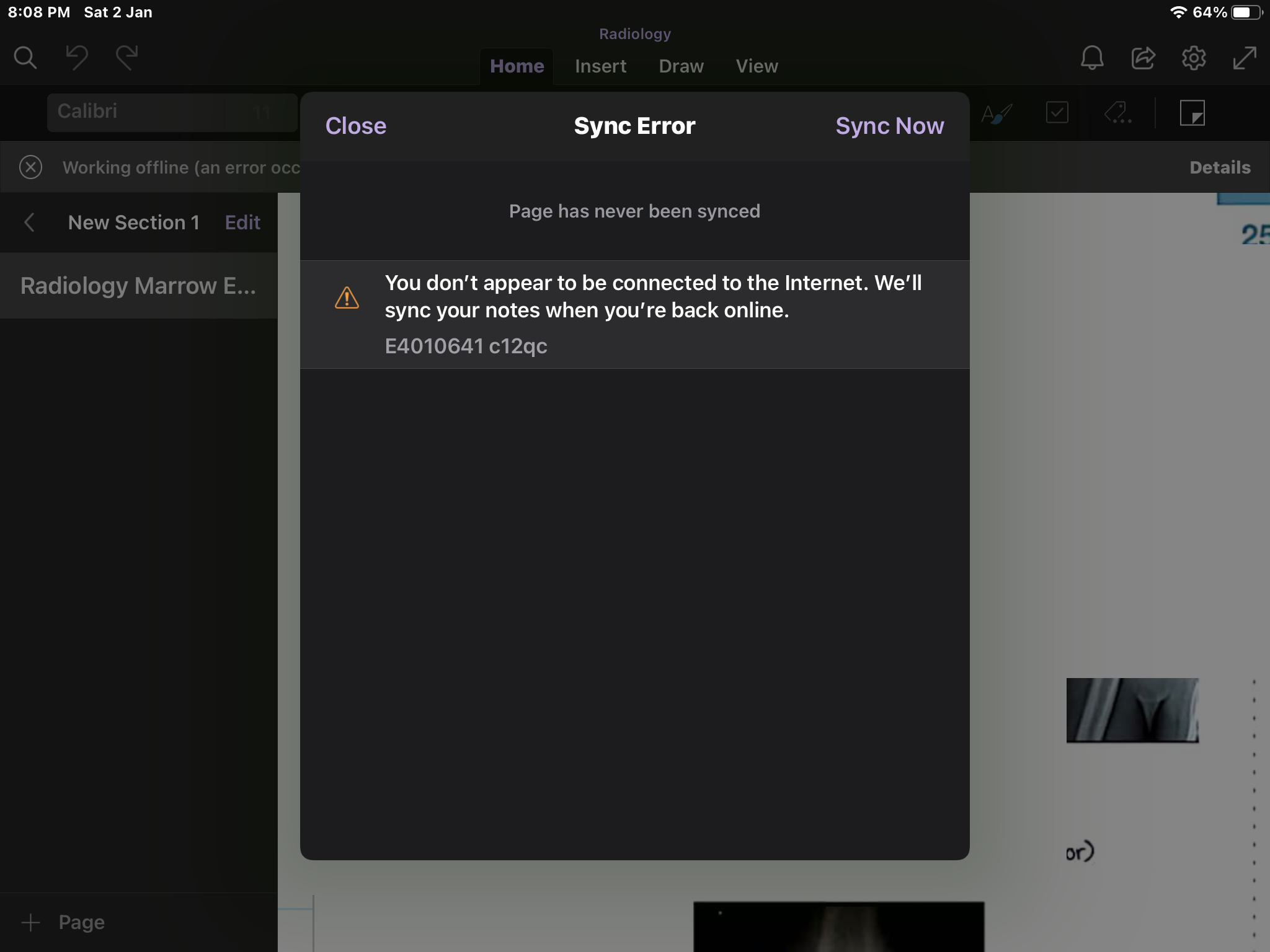This screenshot has width=1270, height=952.
Task: Open the settings gear icon
Action: [1194, 58]
